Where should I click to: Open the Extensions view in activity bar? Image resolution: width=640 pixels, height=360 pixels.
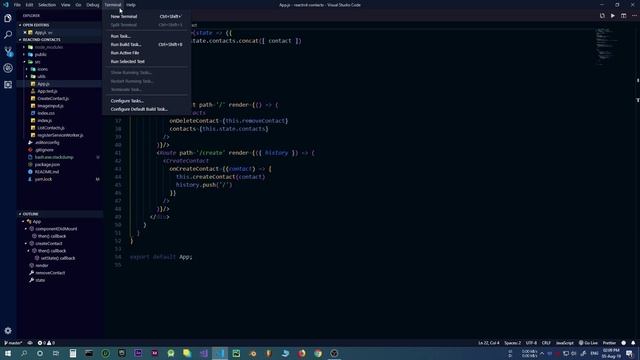8,84
